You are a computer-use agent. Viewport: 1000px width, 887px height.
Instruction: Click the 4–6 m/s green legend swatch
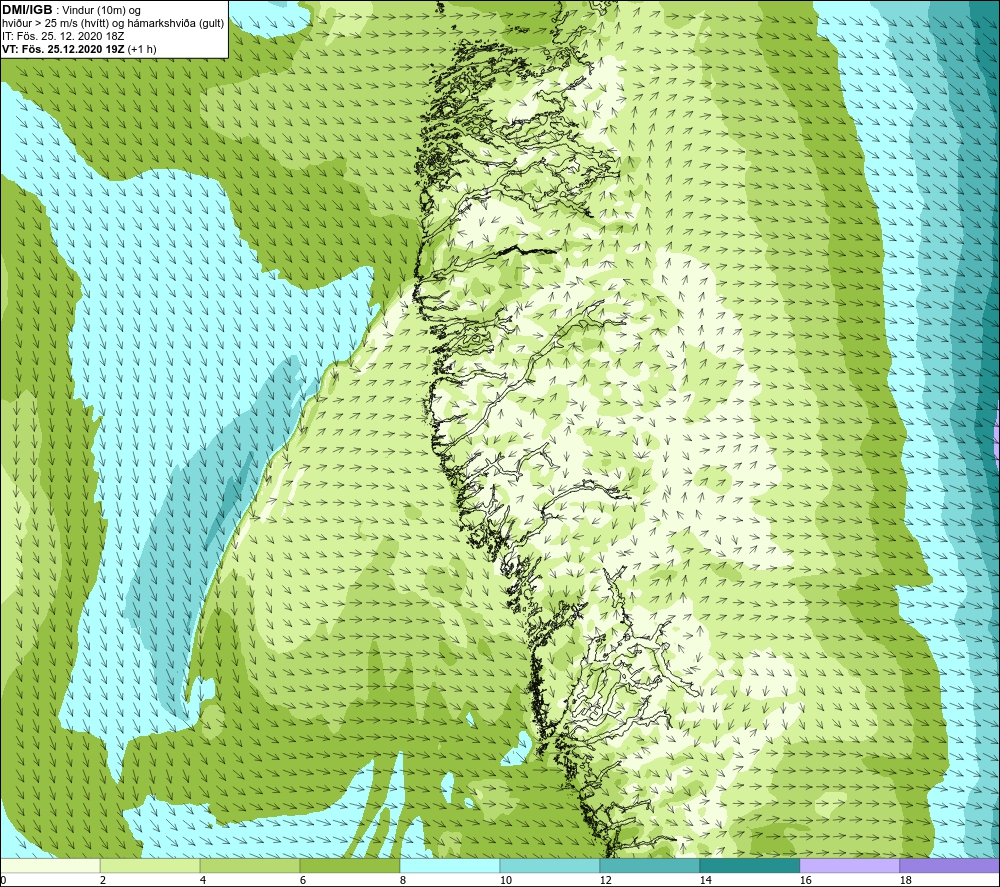click(250, 865)
